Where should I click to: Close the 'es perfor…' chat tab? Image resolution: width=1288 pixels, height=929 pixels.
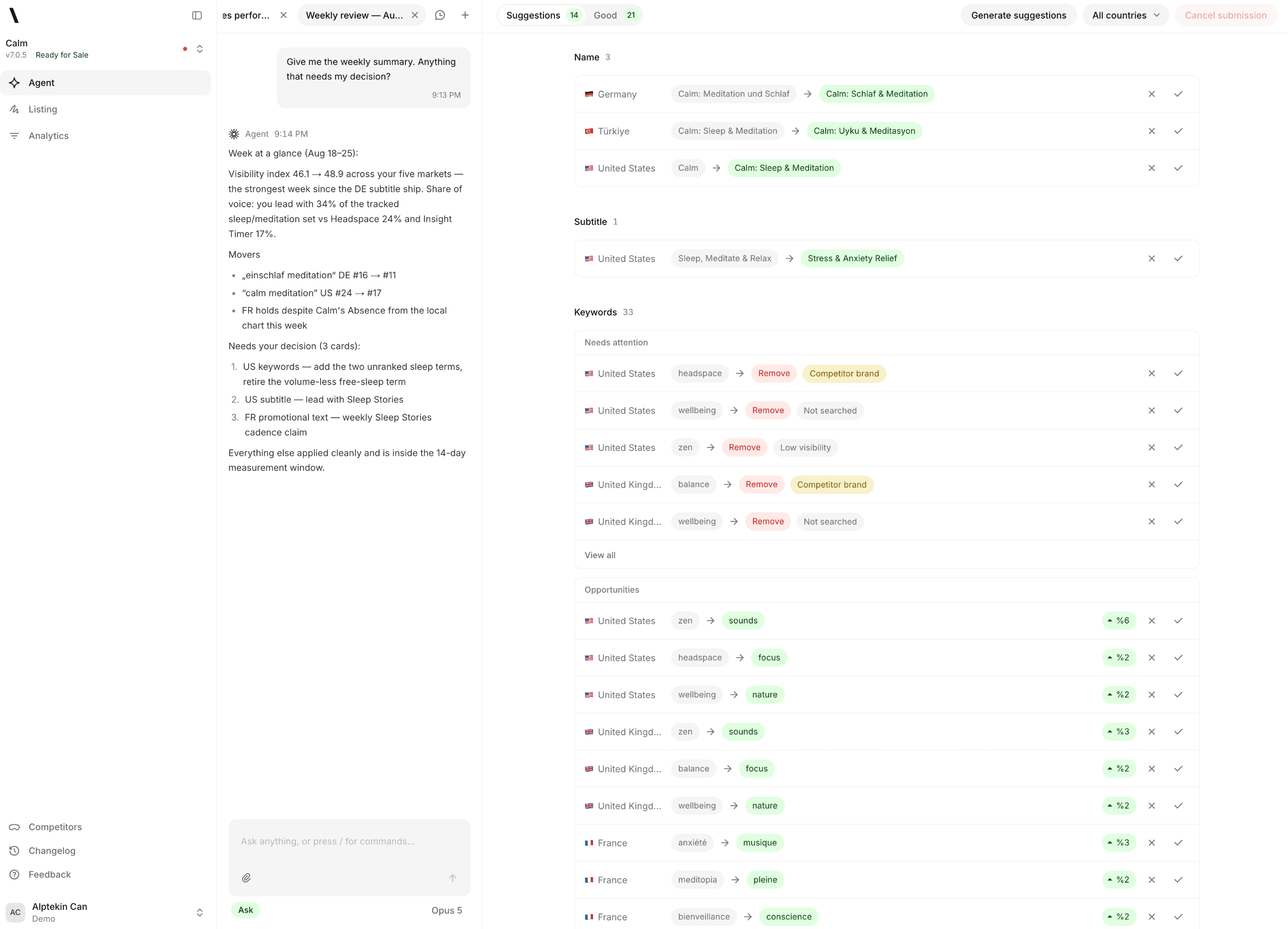coord(283,15)
